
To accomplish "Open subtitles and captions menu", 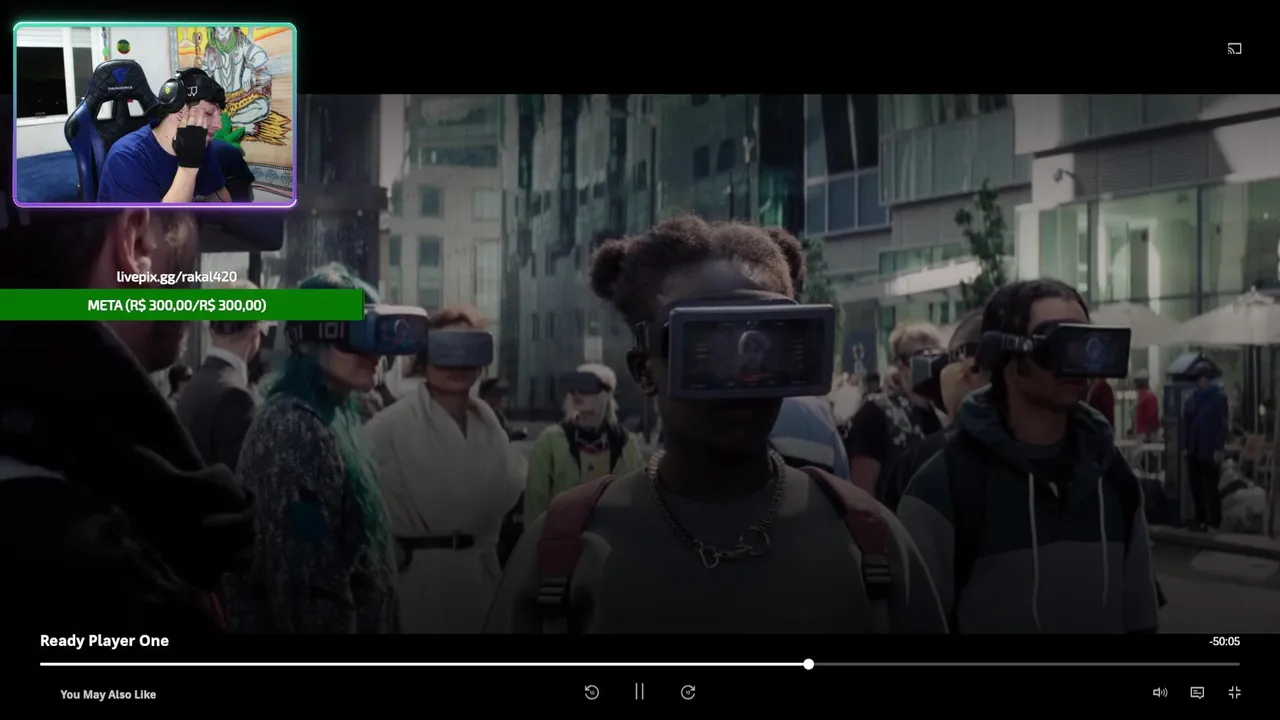I will point(1197,692).
